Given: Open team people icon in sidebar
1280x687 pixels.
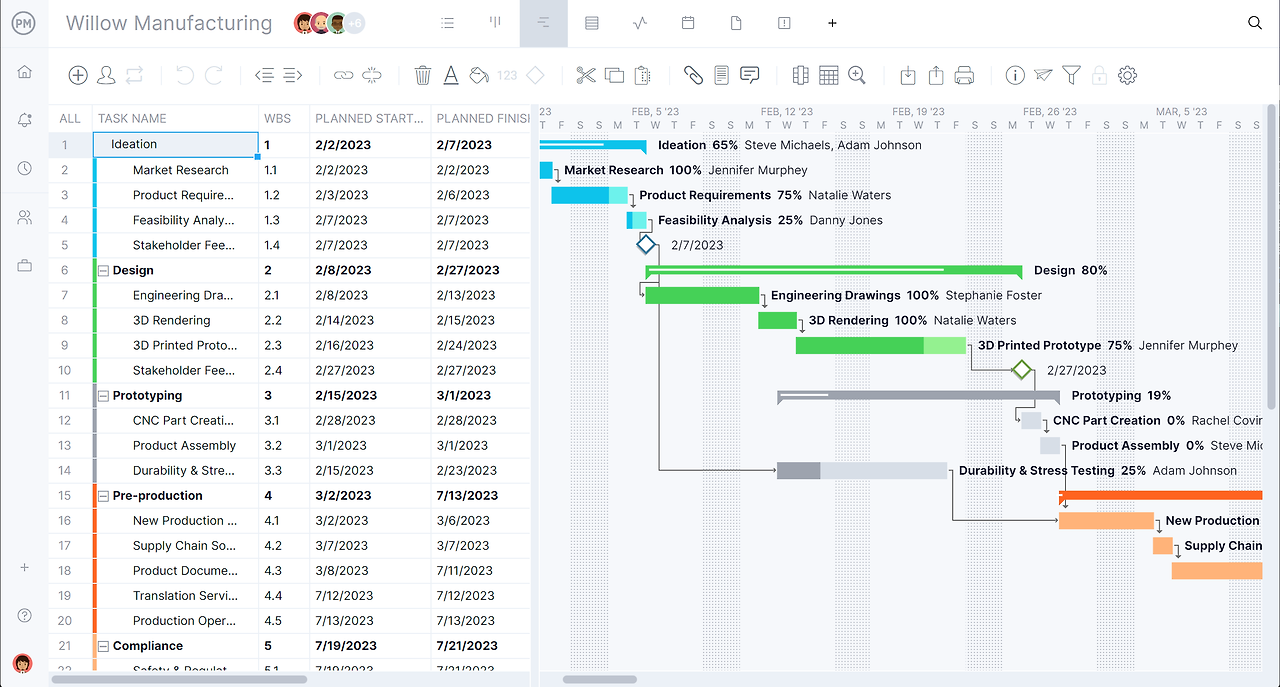Looking at the screenshot, I should (x=24, y=217).
